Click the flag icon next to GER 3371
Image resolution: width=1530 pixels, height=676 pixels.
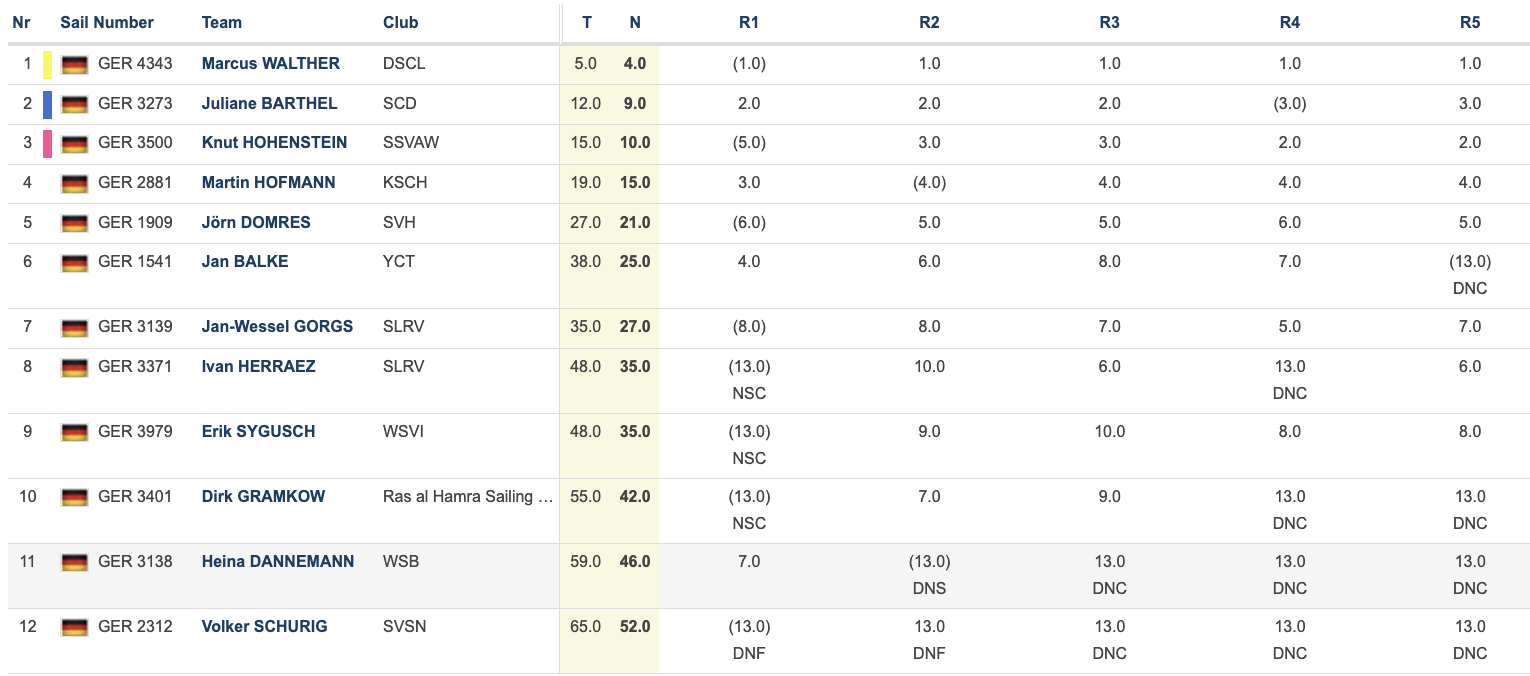click(74, 368)
